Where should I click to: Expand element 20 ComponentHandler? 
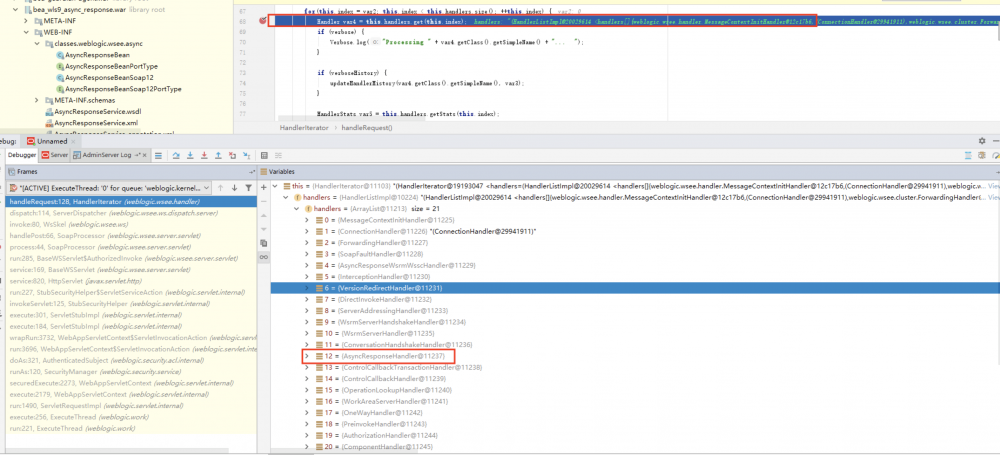(307, 446)
